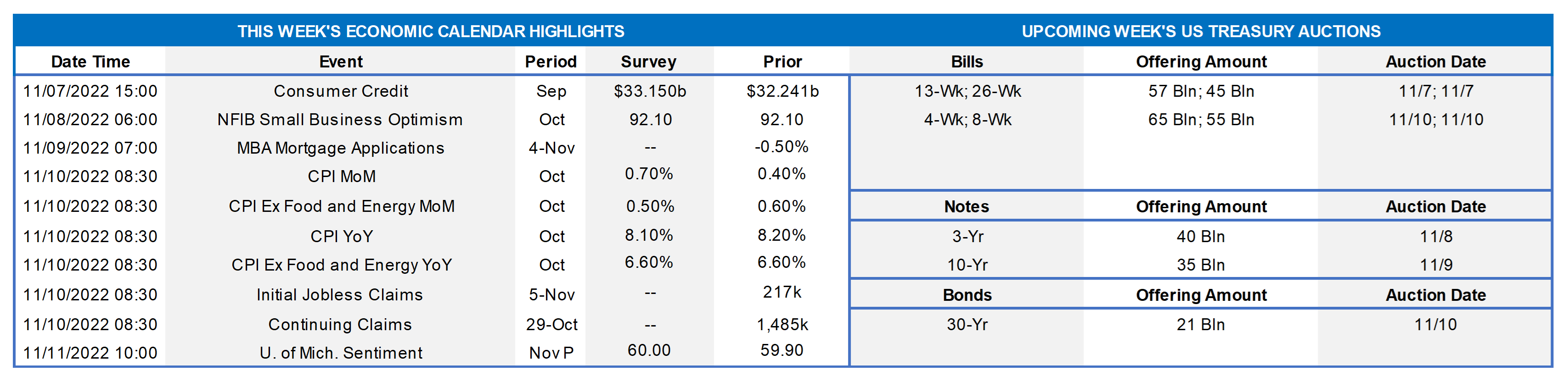Click the Period column header
1568x382 pixels.
pyautogui.click(x=551, y=61)
